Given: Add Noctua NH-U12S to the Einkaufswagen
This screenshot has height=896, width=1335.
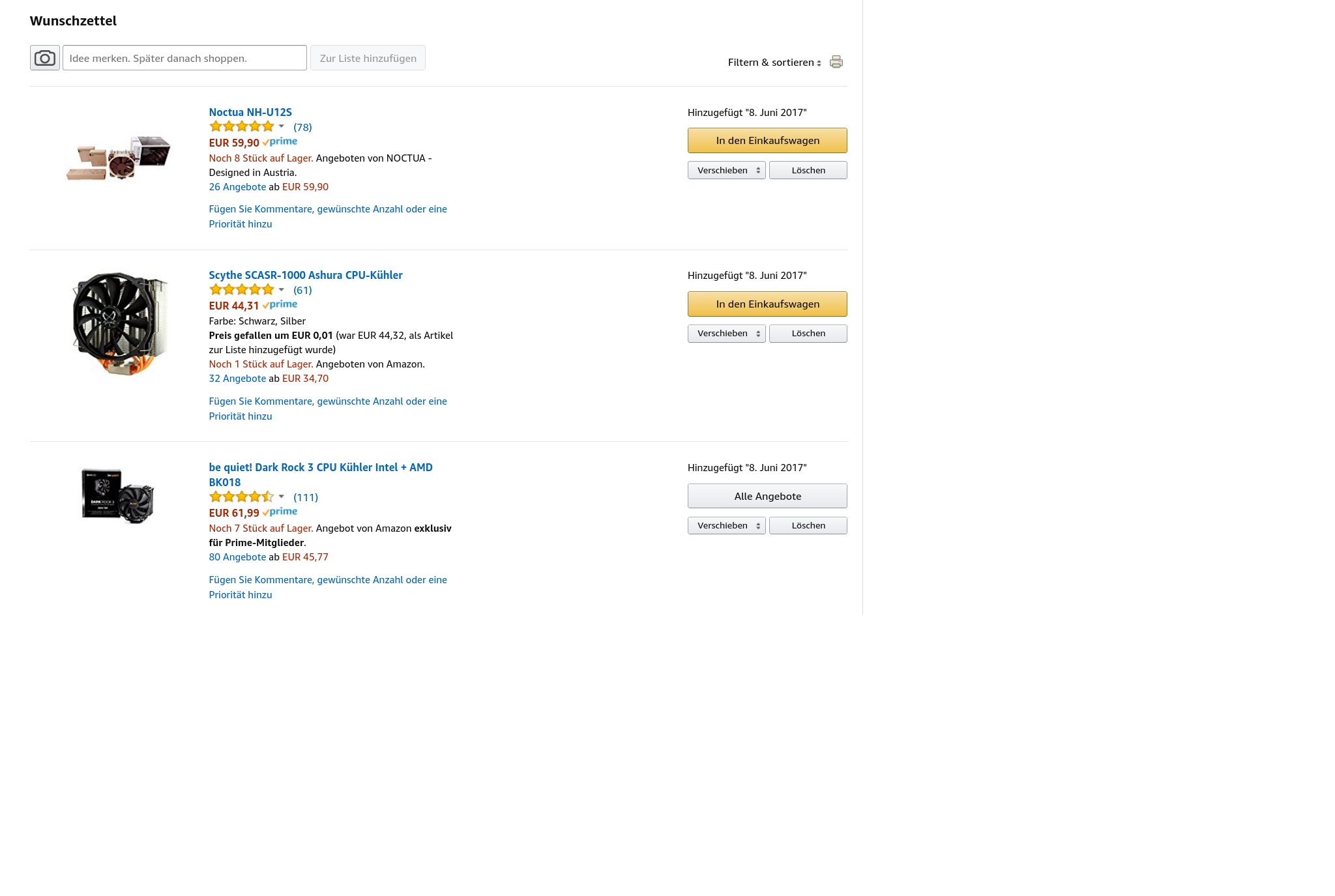Looking at the screenshot, I should (x=767, y=141).
